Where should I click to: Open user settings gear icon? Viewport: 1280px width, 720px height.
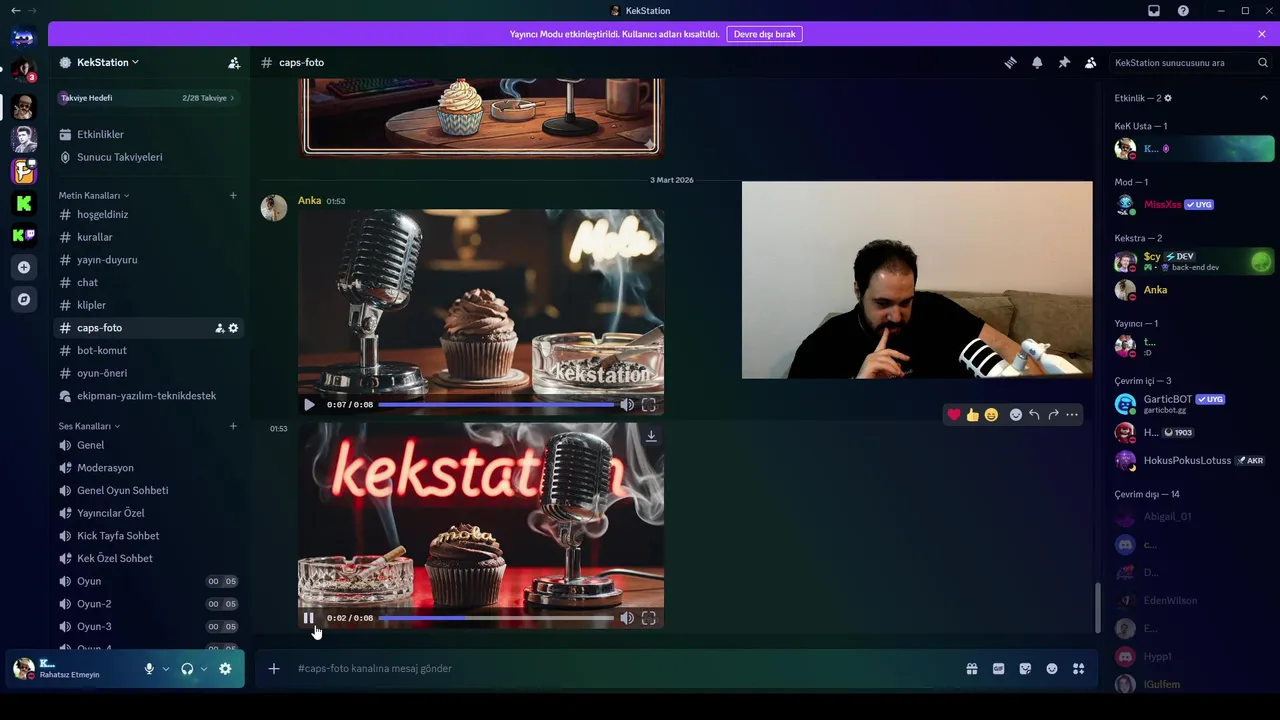(225, 669)
